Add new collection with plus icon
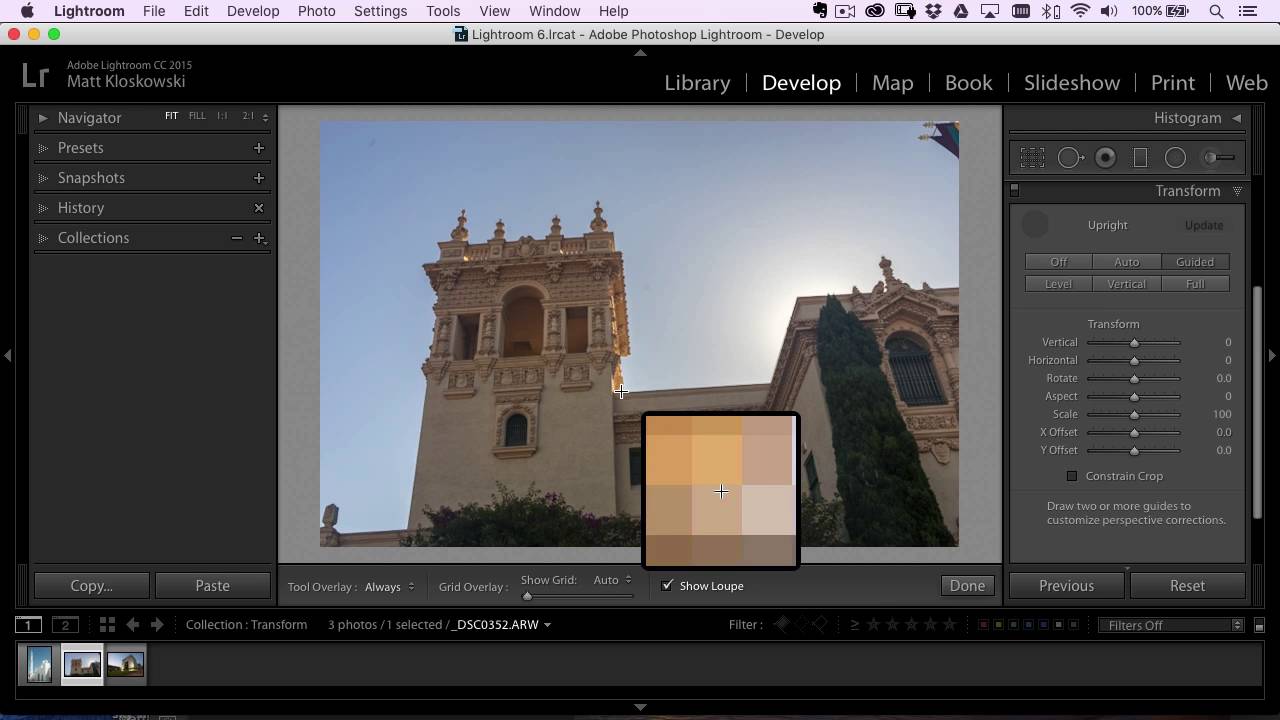 click(x=259, y=238)
